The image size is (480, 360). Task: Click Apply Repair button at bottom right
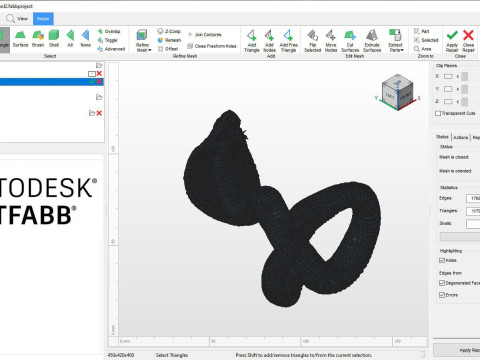click(x=457, y=350)
